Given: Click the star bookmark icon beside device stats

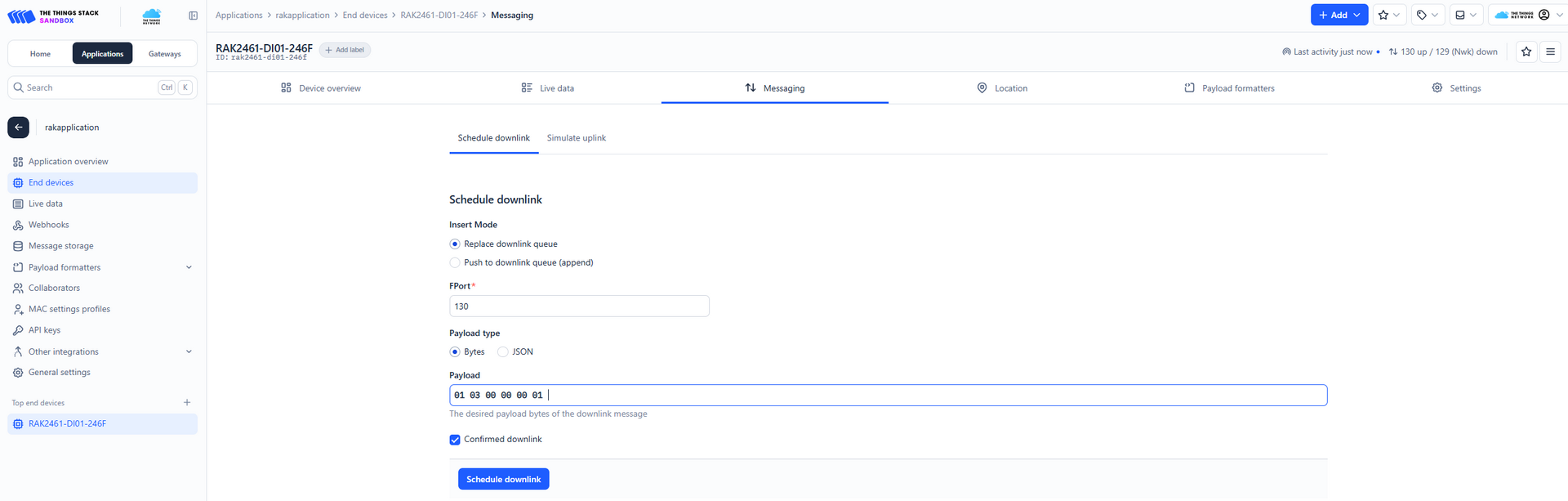Looking at the screenshot, I should pos(1526,51).
